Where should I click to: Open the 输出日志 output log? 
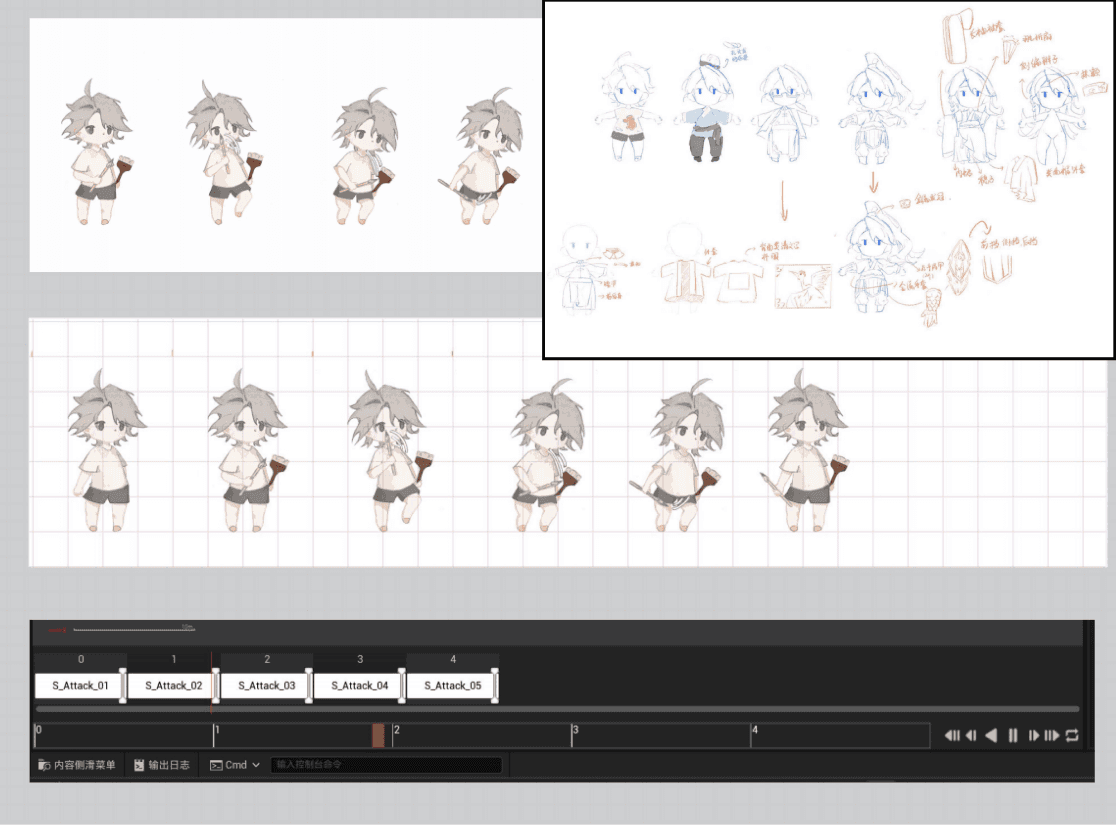162,764
